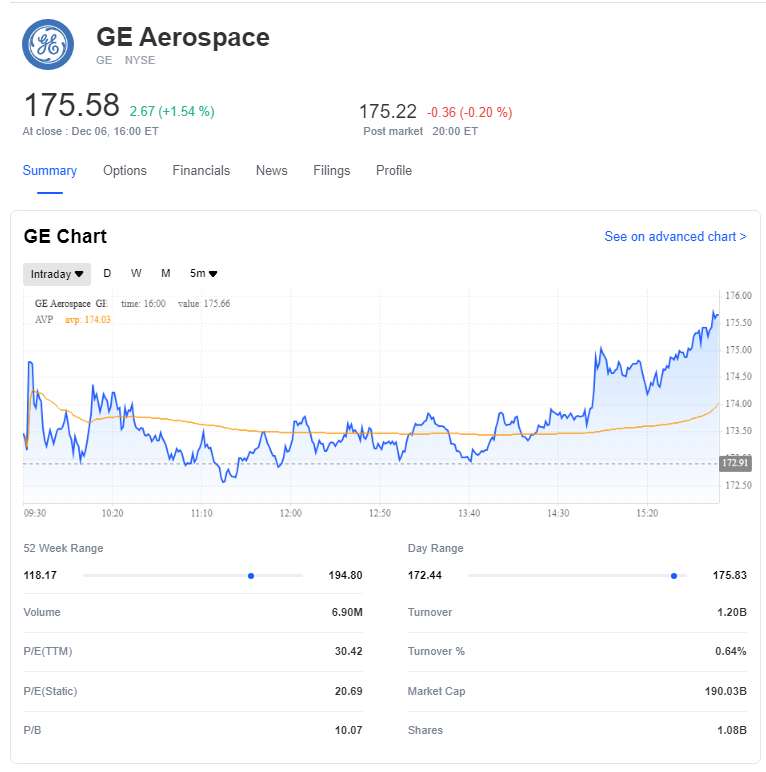Switch chart to monthly (M) view
Screen dimensions: 766x772
coord(166,274)
